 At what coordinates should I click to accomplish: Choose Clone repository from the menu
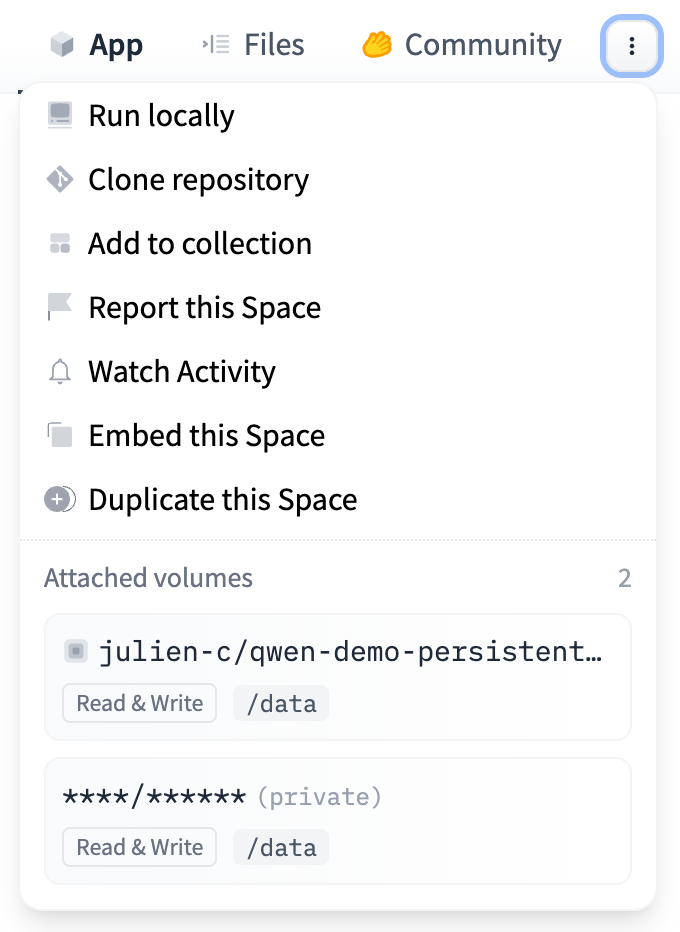tap(198, 180)
